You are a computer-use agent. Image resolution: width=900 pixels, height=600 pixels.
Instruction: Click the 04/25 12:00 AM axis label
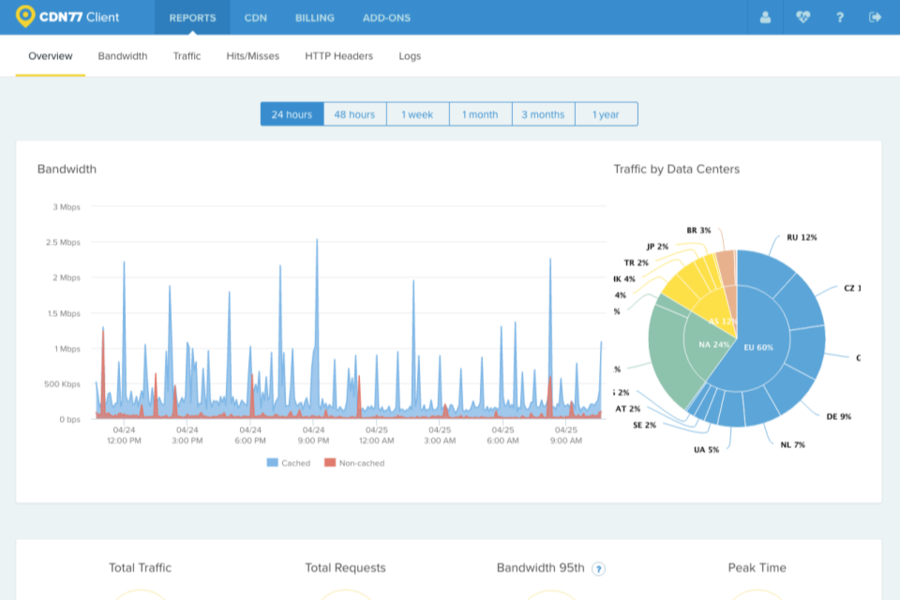(x=377, y=435)
